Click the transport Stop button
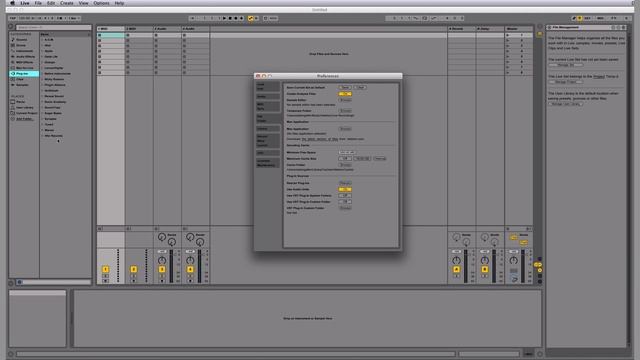 230,18
